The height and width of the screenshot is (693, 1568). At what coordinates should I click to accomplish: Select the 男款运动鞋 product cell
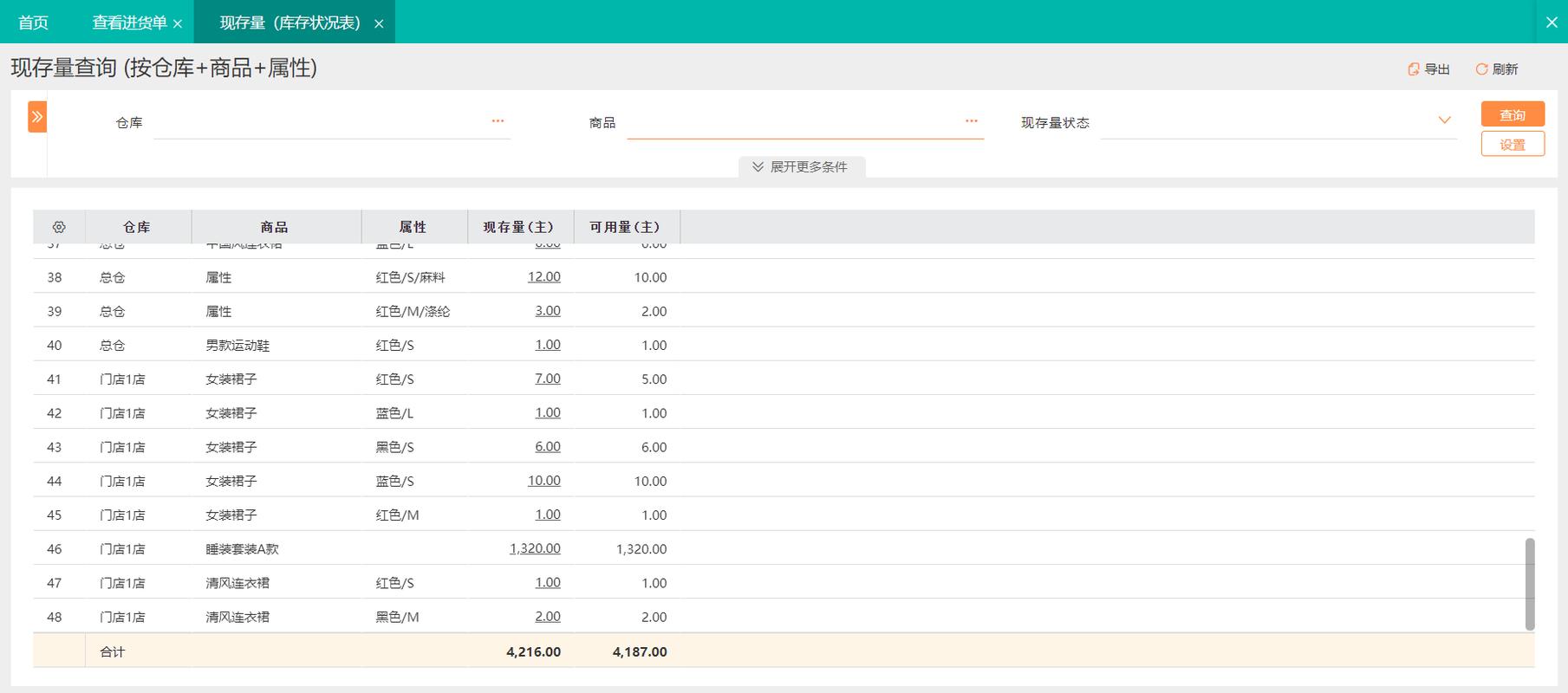[237, 346]
